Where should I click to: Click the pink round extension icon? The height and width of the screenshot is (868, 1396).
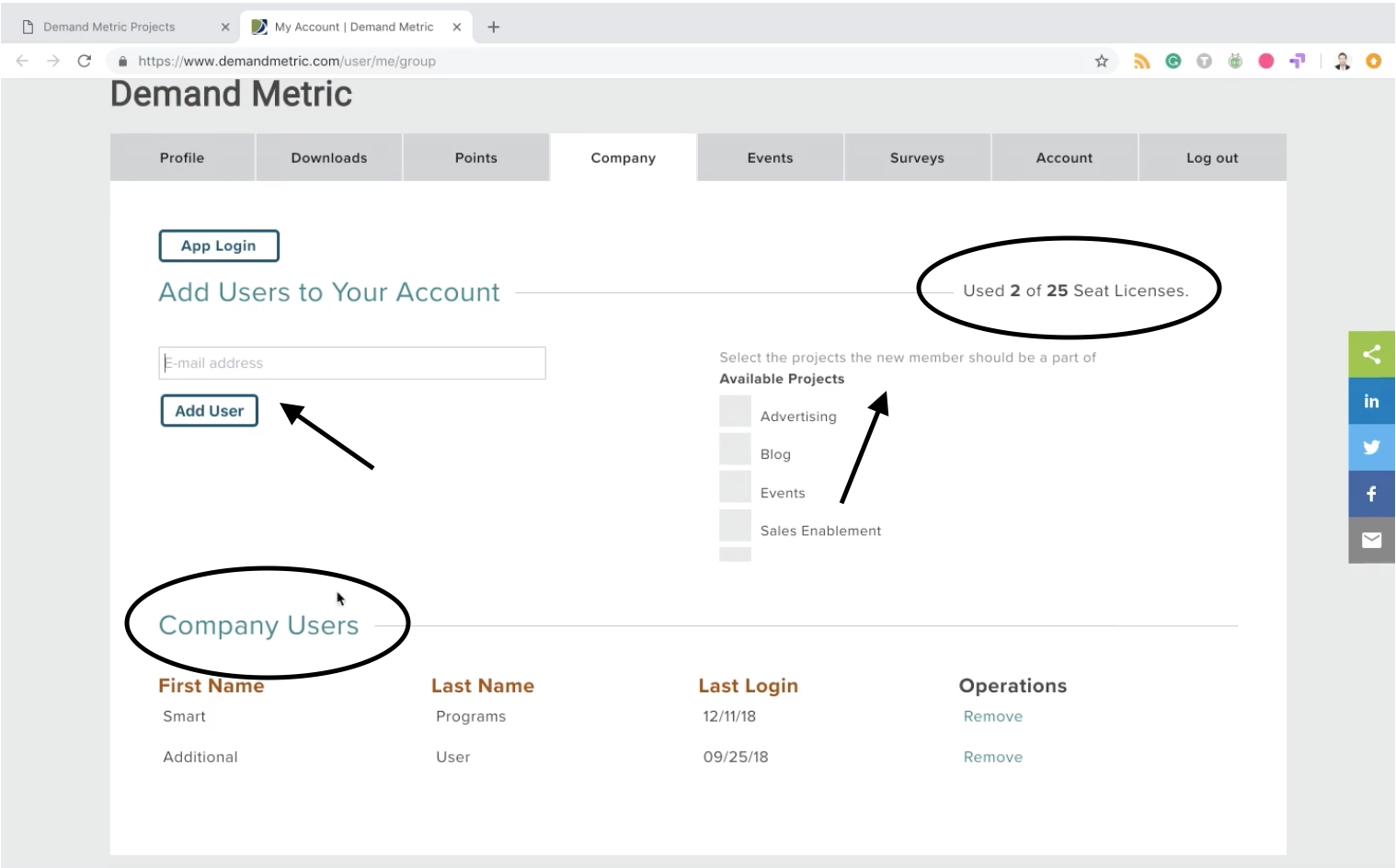point(1266,61)
